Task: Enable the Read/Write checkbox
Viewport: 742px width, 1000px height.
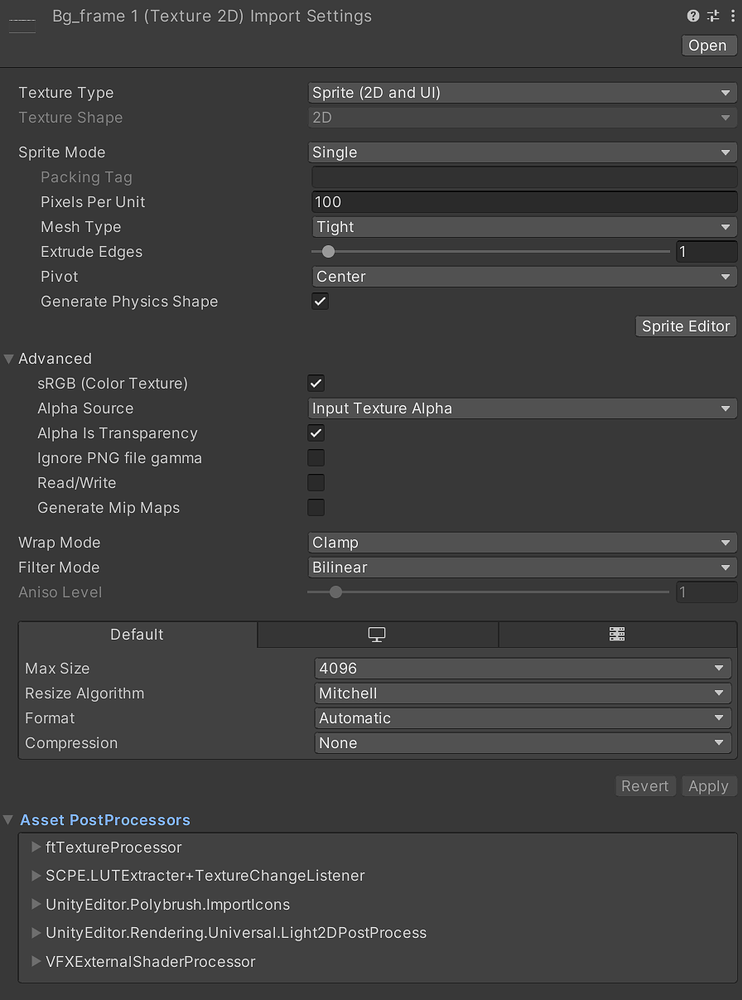Action: pos(315,482)
